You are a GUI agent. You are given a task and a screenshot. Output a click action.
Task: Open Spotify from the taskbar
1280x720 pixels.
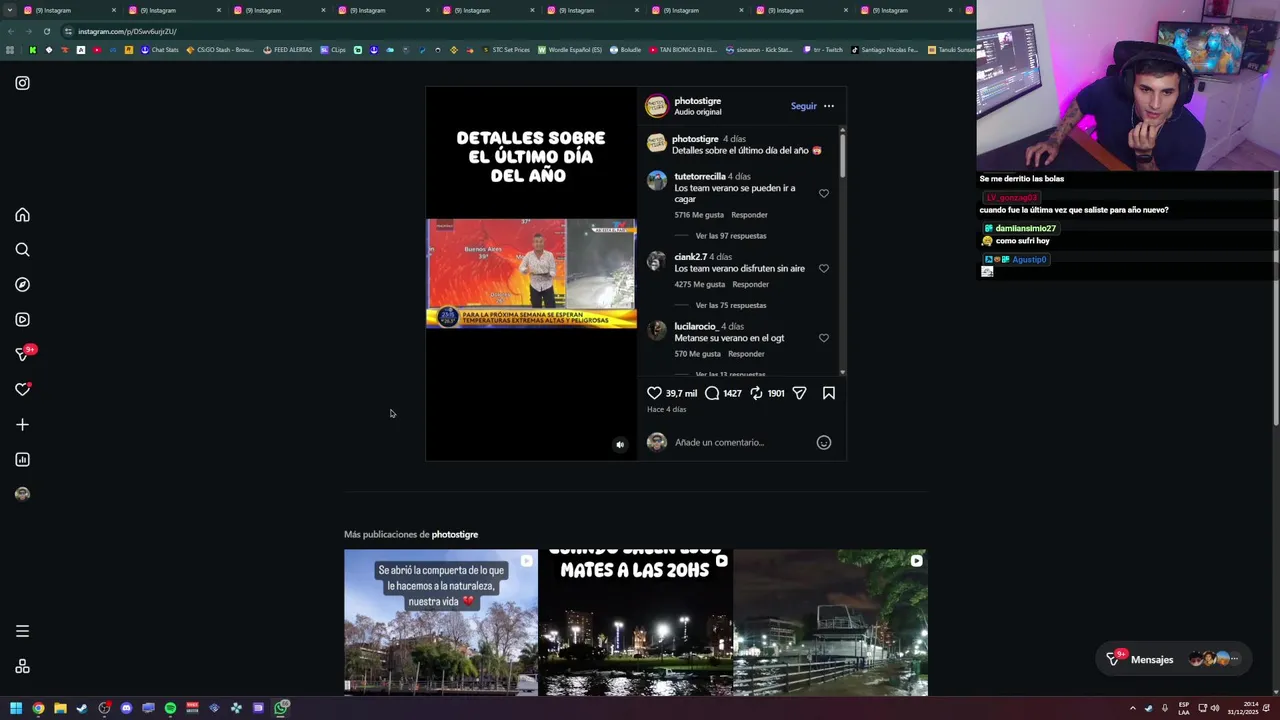[170, 708]
